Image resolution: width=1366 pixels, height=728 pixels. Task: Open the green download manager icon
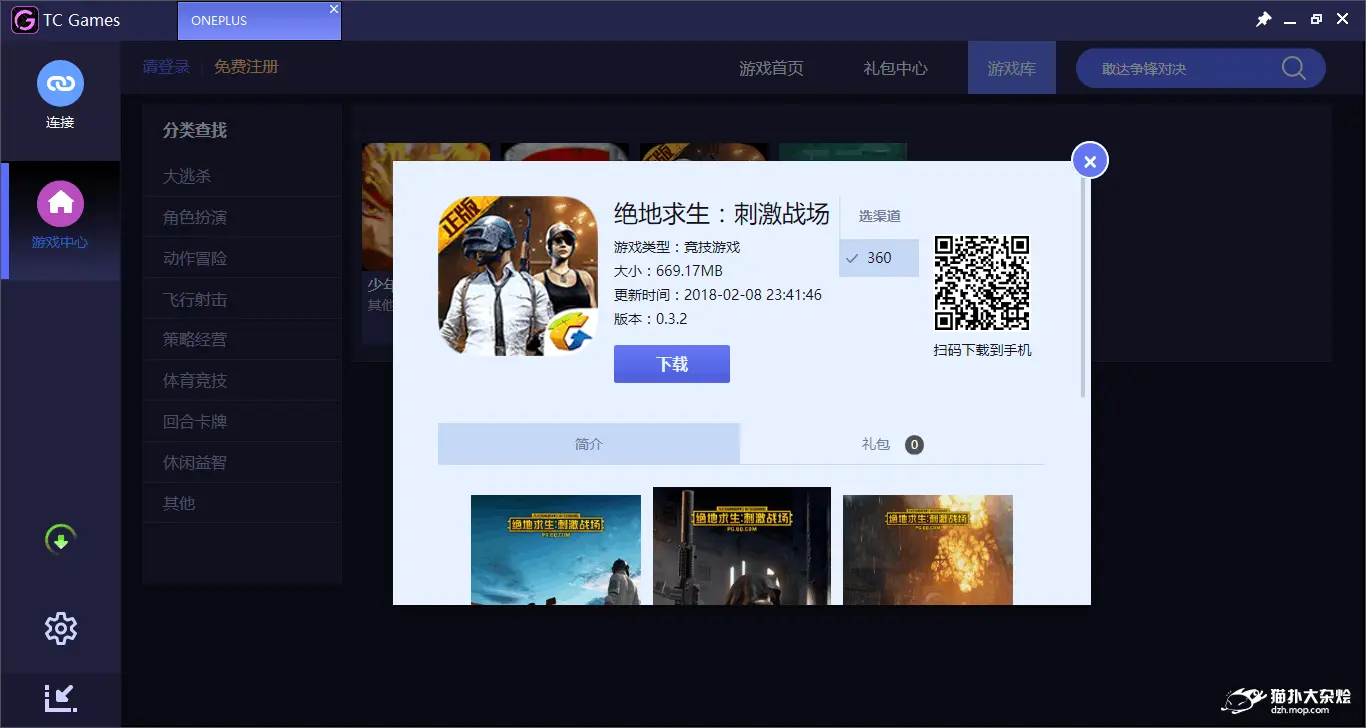click(x=61, y=540)
